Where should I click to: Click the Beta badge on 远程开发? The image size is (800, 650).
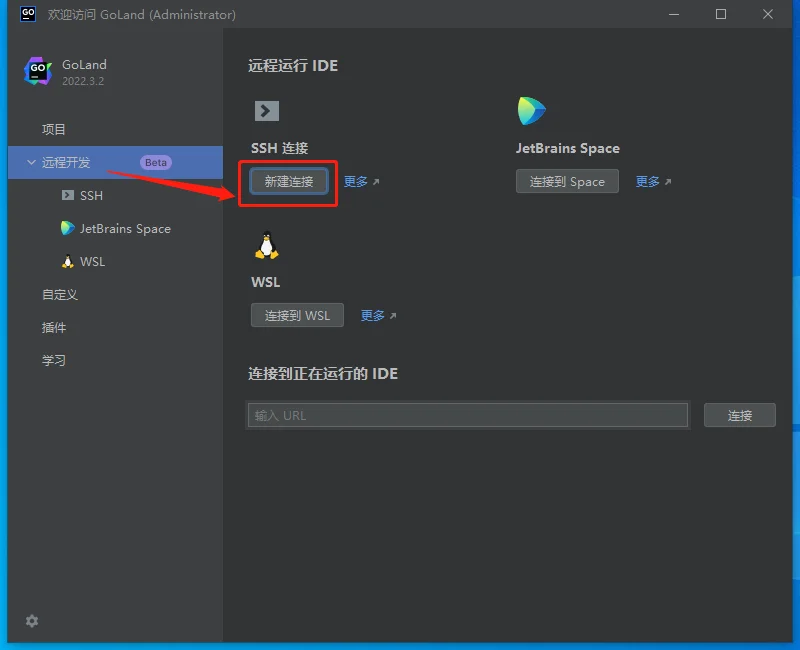point(156,162)
